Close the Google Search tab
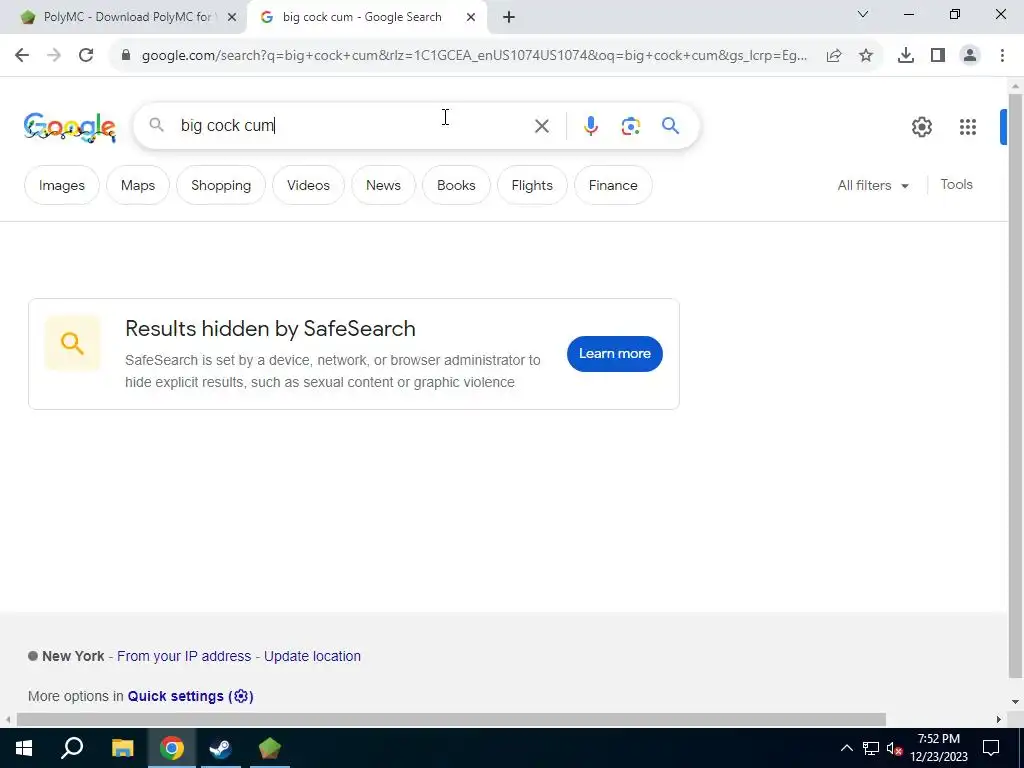The width and height of the screenshot is (1024, 768). [470, 18]
